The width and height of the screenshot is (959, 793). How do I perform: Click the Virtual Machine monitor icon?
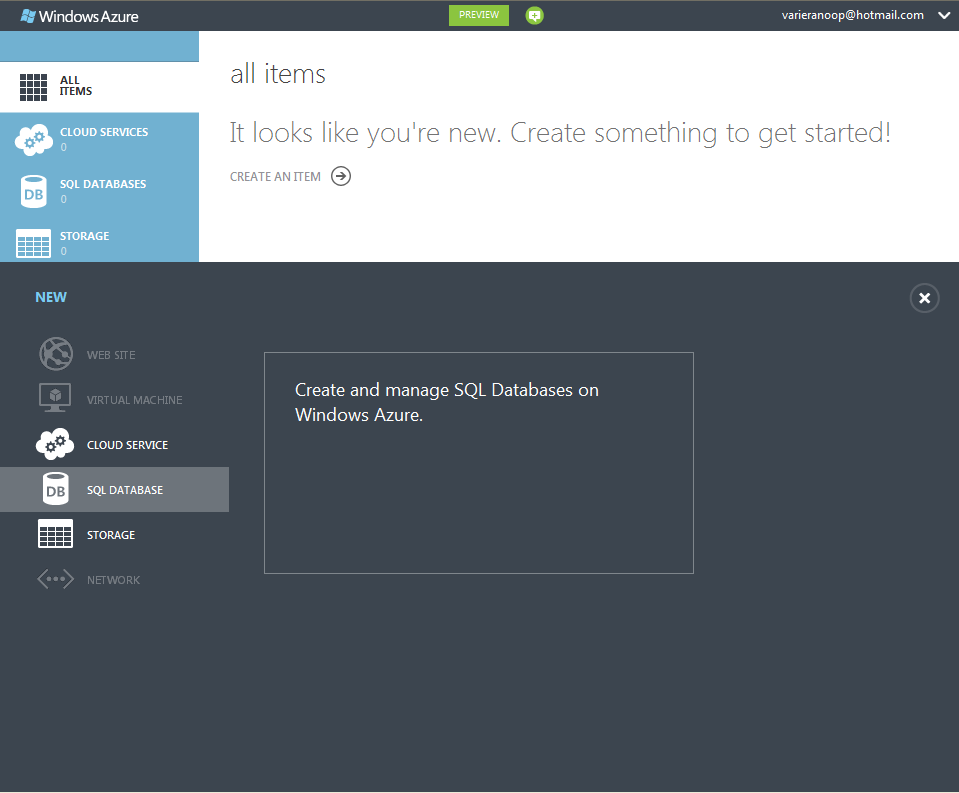click(x=55, y=397)
